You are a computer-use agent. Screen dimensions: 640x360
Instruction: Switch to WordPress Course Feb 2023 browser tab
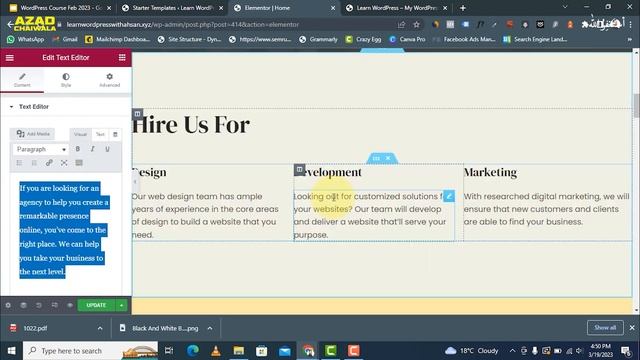click(60, 8)
